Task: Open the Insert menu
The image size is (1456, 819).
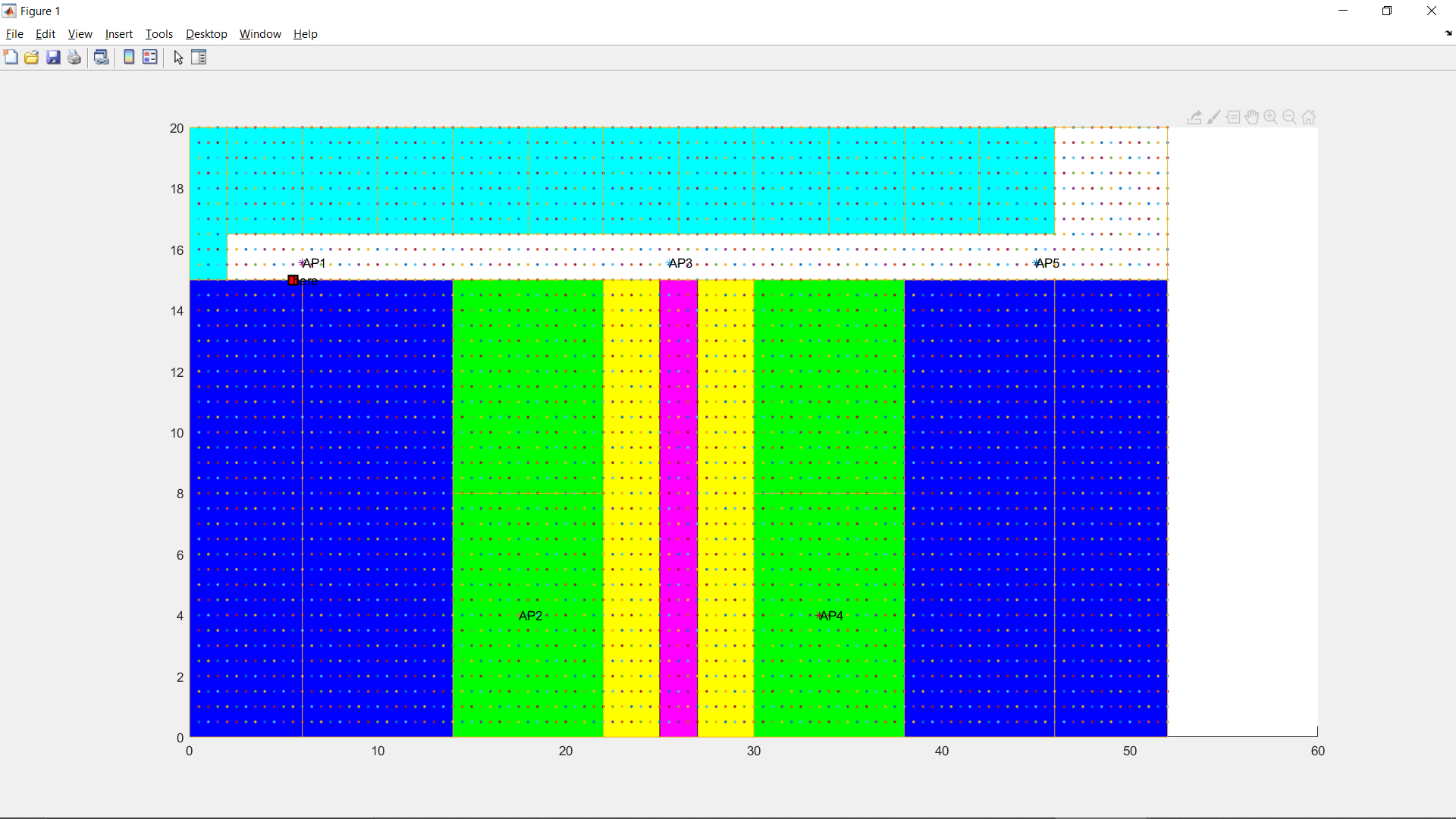Action: coord(118,34)
